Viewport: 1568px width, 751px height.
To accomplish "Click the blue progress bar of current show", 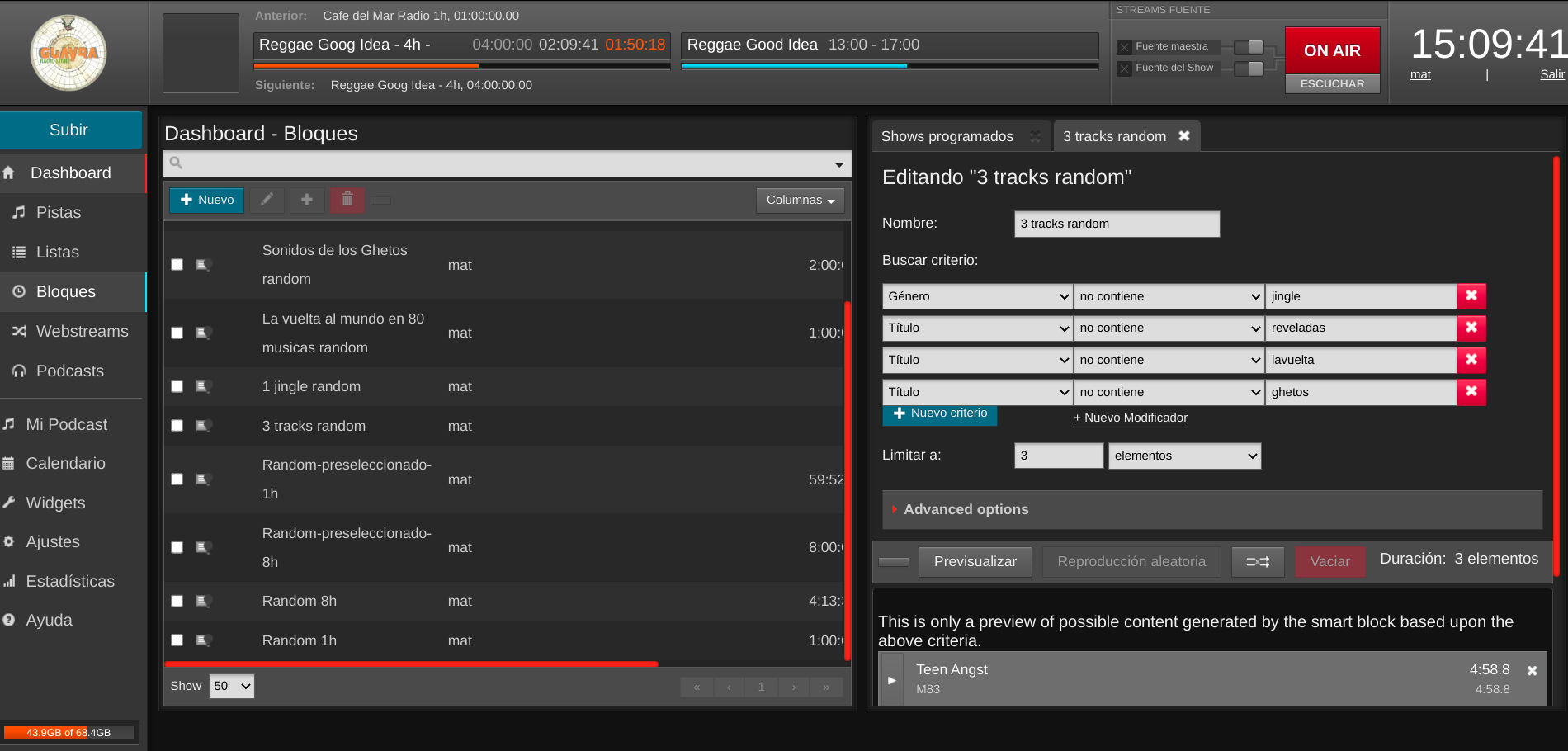I will tap(794, 66).
